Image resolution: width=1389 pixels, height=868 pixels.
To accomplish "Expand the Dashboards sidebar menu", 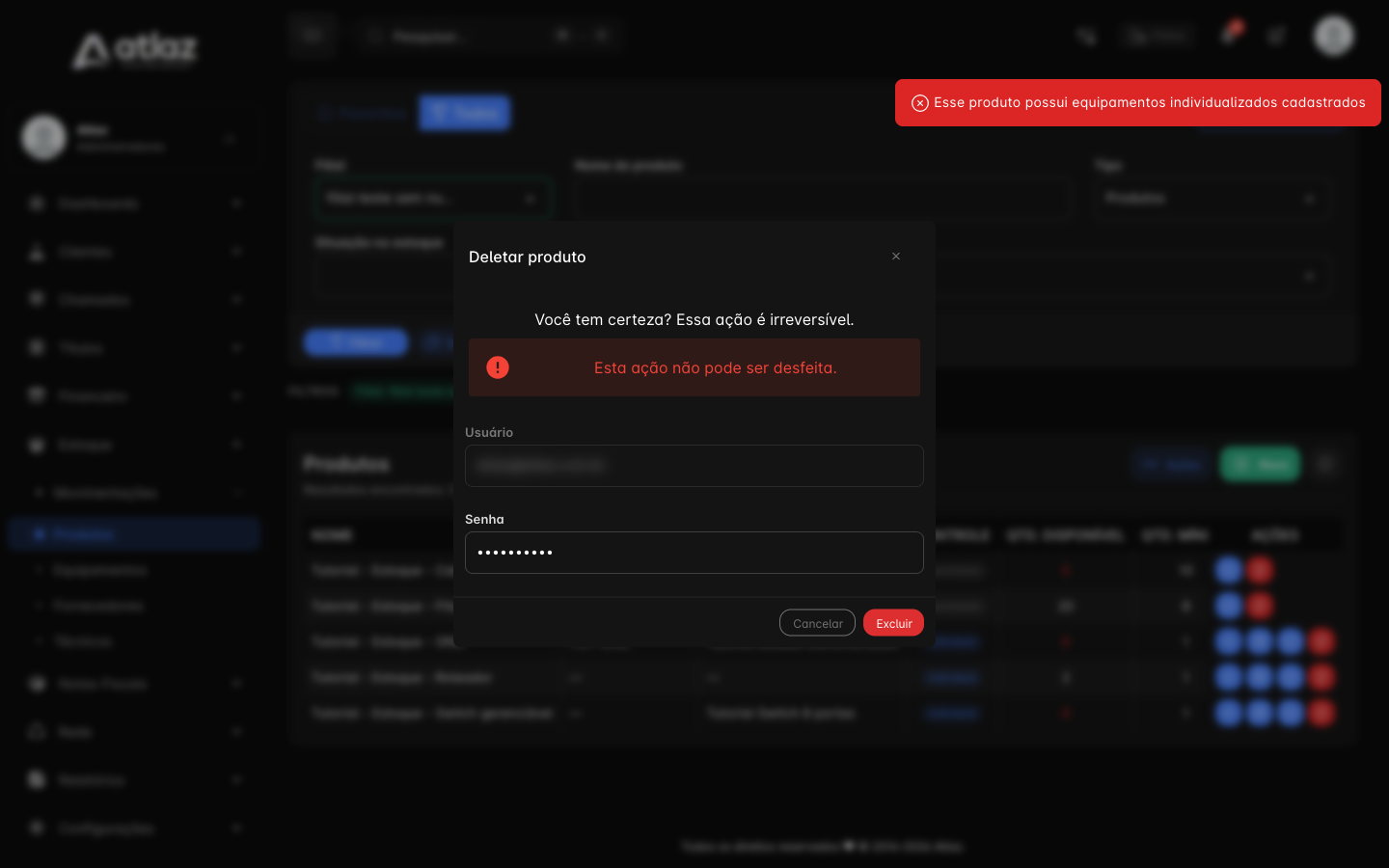I will (x=135, y=203).
